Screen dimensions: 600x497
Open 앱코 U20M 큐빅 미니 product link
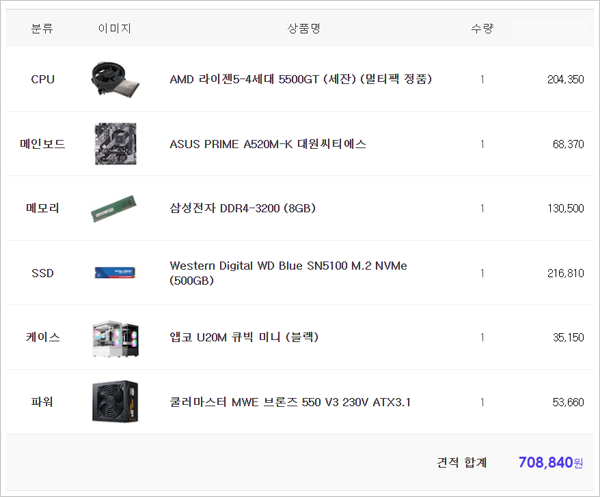(244, 338)
